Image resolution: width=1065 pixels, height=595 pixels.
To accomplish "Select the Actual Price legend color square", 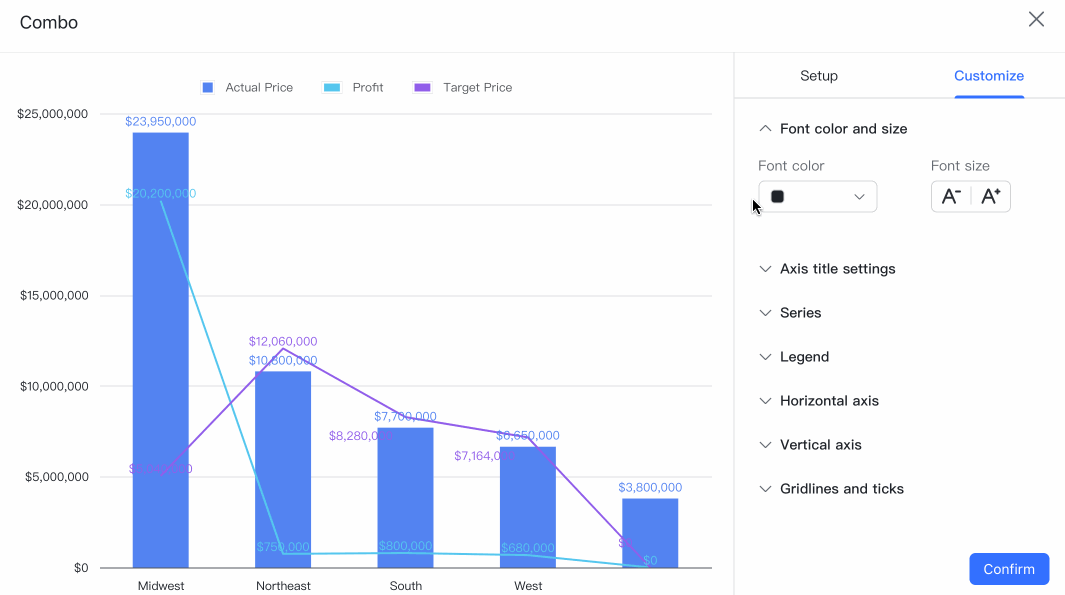I will pyautogui.click(x=207, y=87).
